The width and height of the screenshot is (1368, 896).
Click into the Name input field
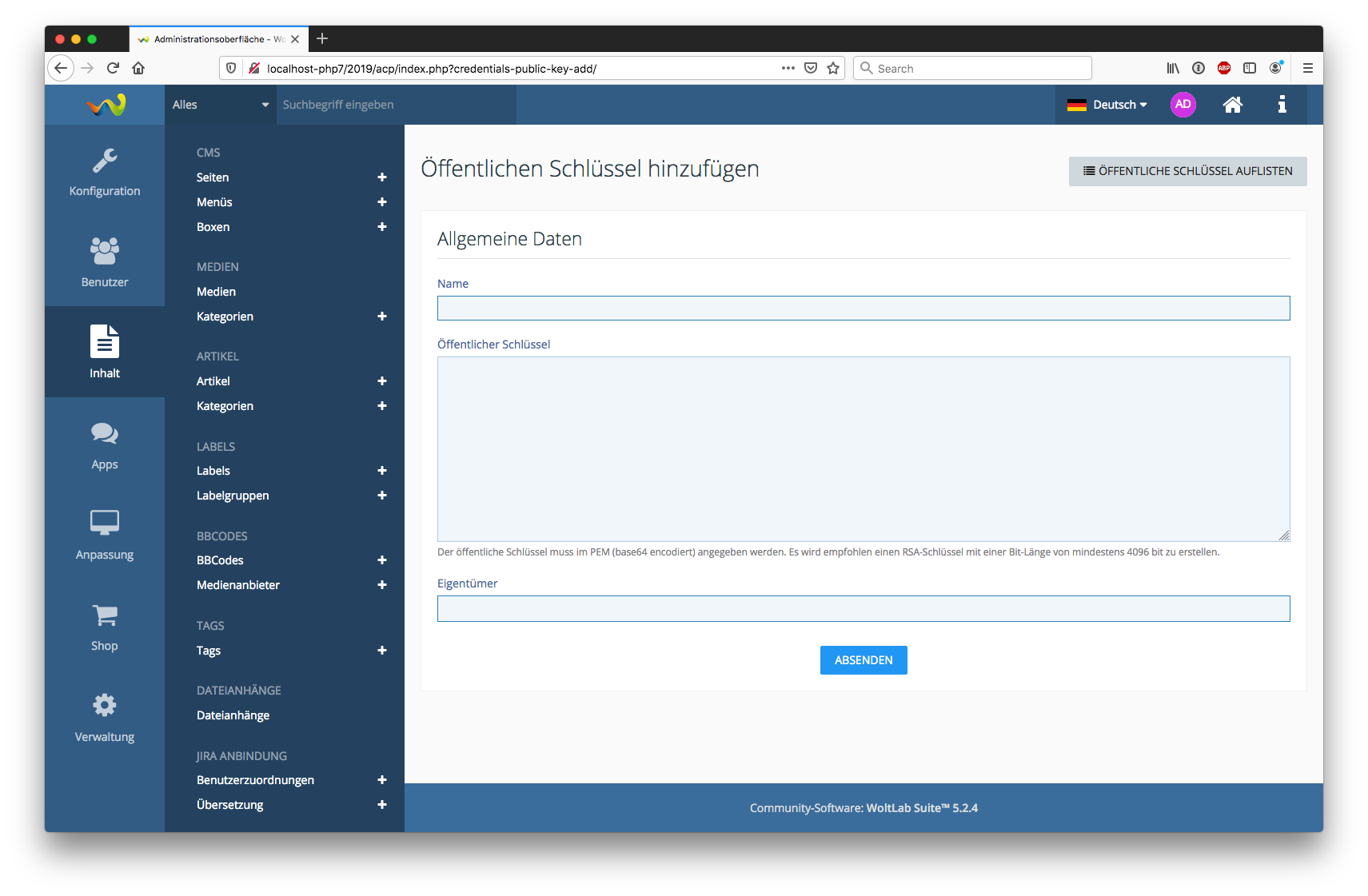(863, 309)
